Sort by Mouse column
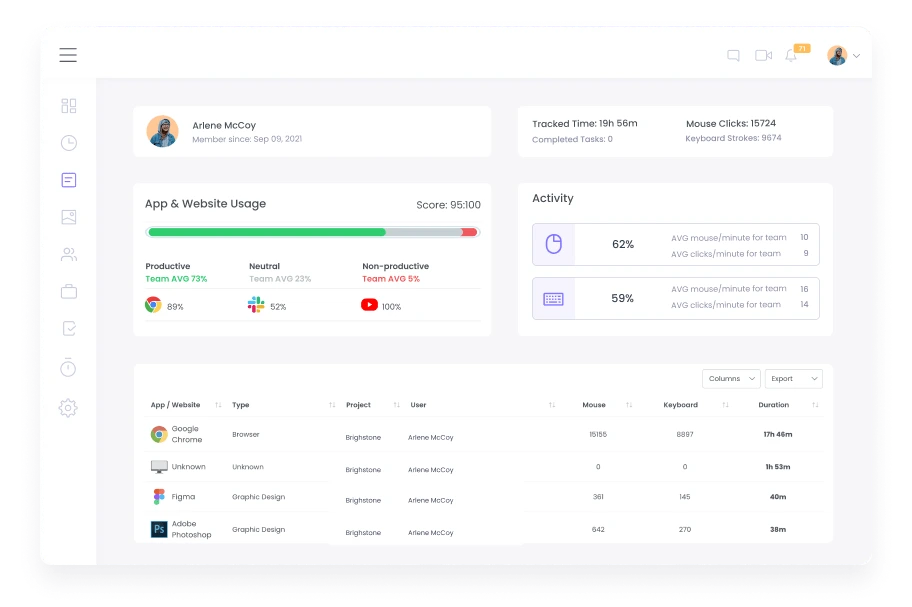 coord(629,405)
